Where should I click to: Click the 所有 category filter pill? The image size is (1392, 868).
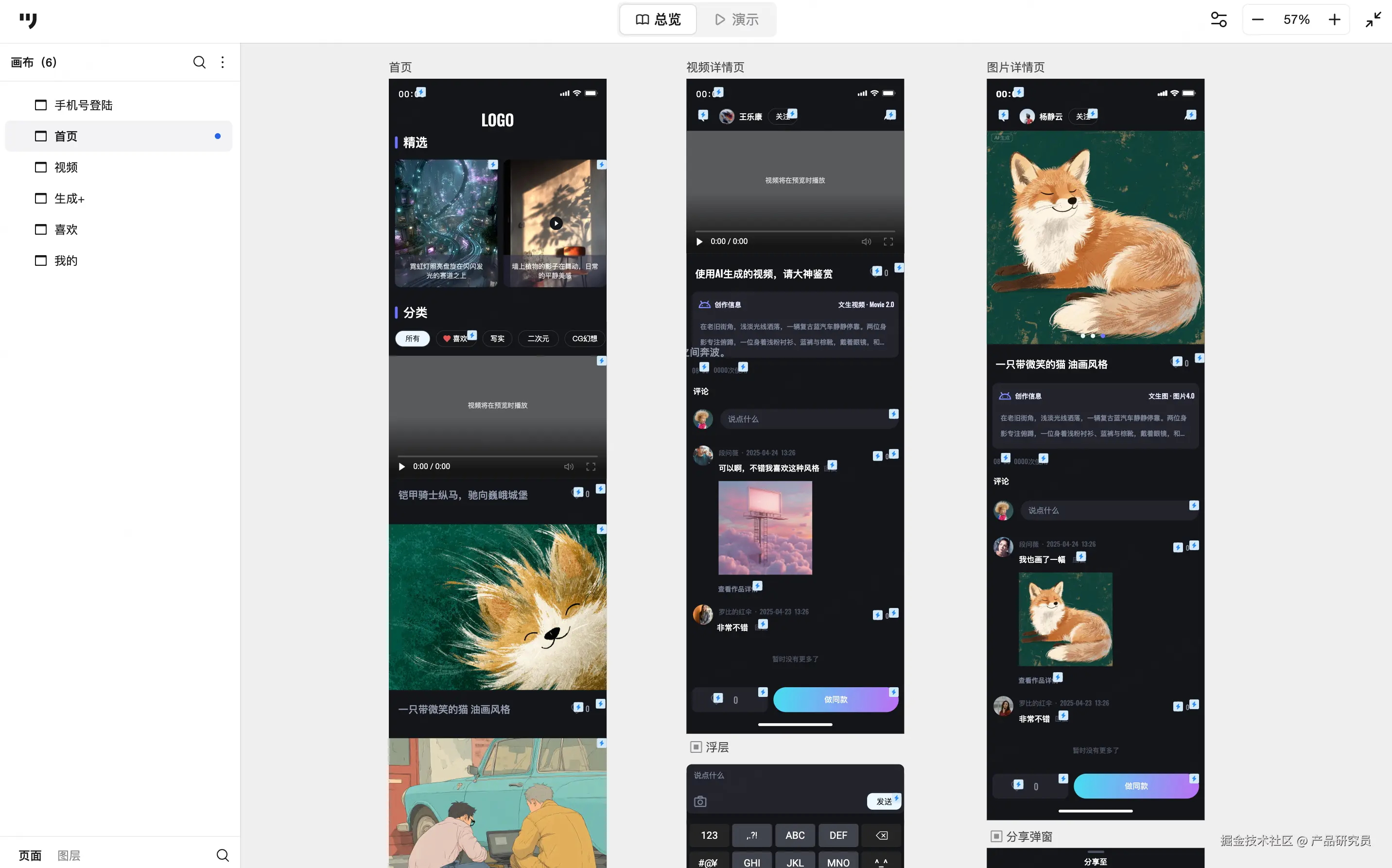click(x=412, y=339)
